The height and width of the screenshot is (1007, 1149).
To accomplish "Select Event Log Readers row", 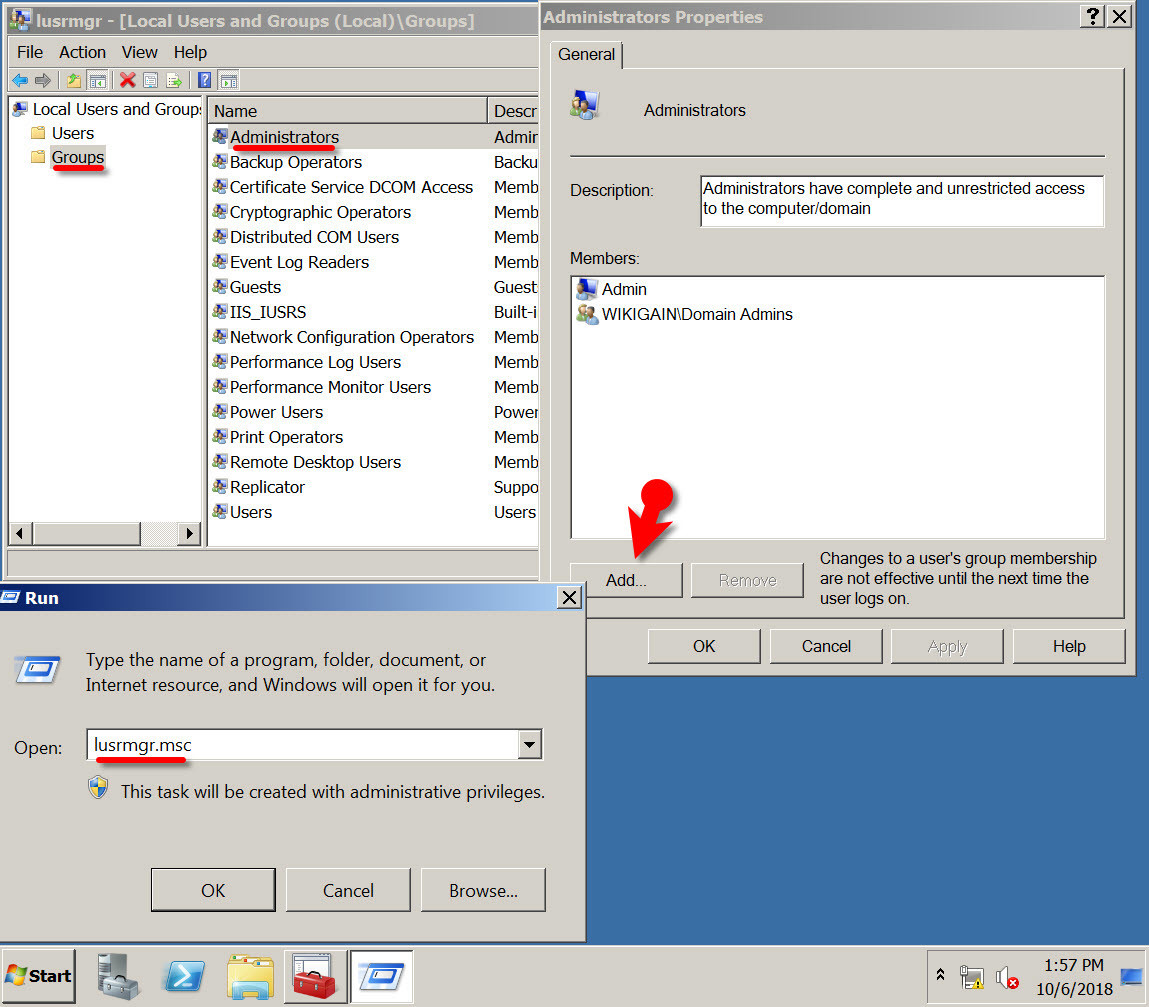I will pos(374,262).
